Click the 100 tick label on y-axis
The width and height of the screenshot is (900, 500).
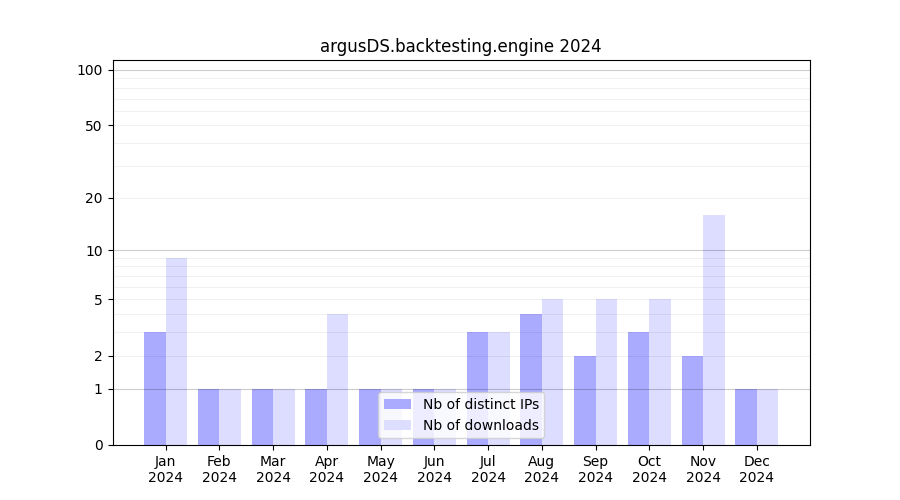click(90, 70)
